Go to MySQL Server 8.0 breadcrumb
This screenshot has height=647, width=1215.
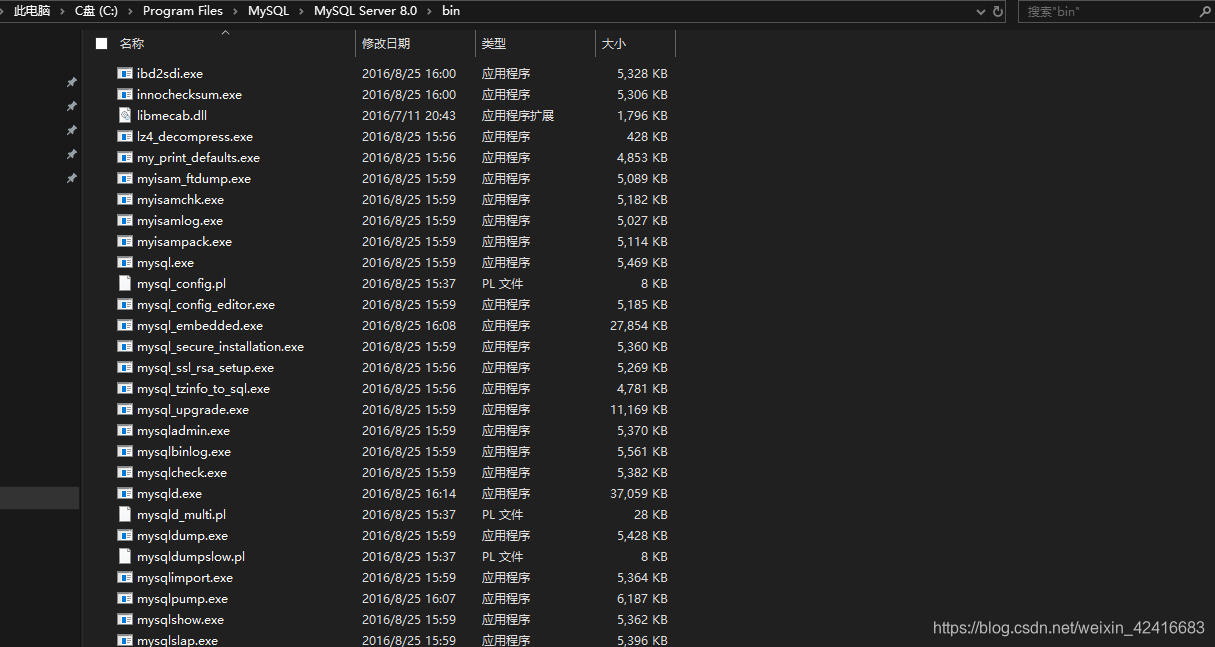point(365,11)
